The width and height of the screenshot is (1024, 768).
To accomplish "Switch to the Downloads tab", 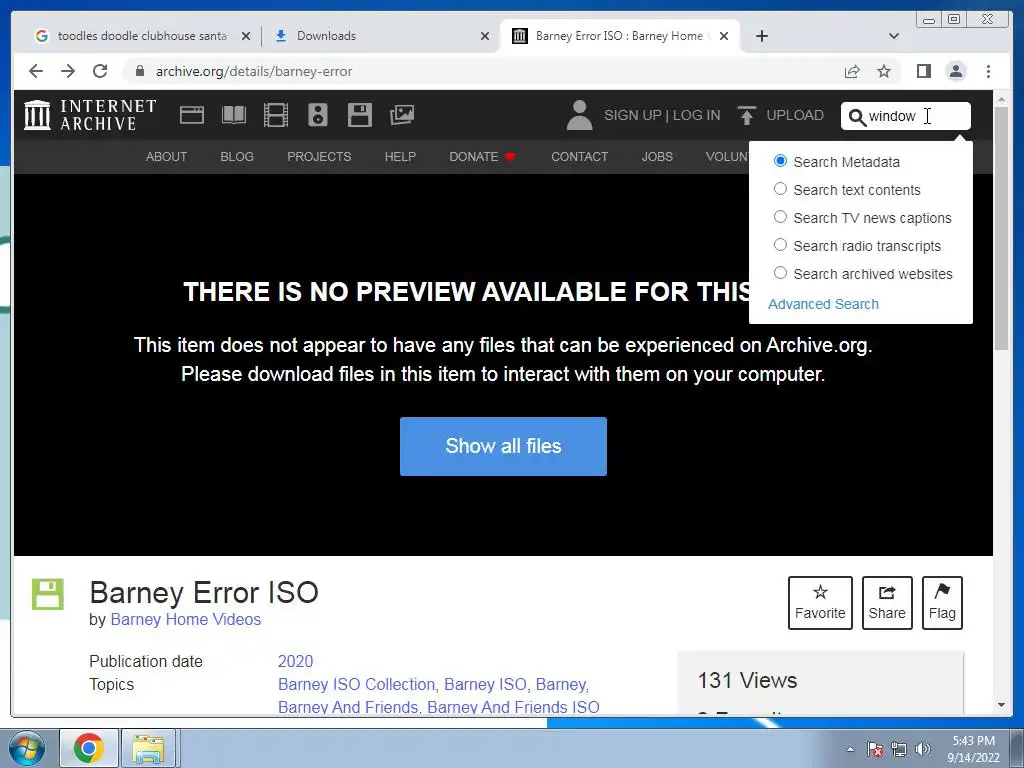I will coord(381,36).
